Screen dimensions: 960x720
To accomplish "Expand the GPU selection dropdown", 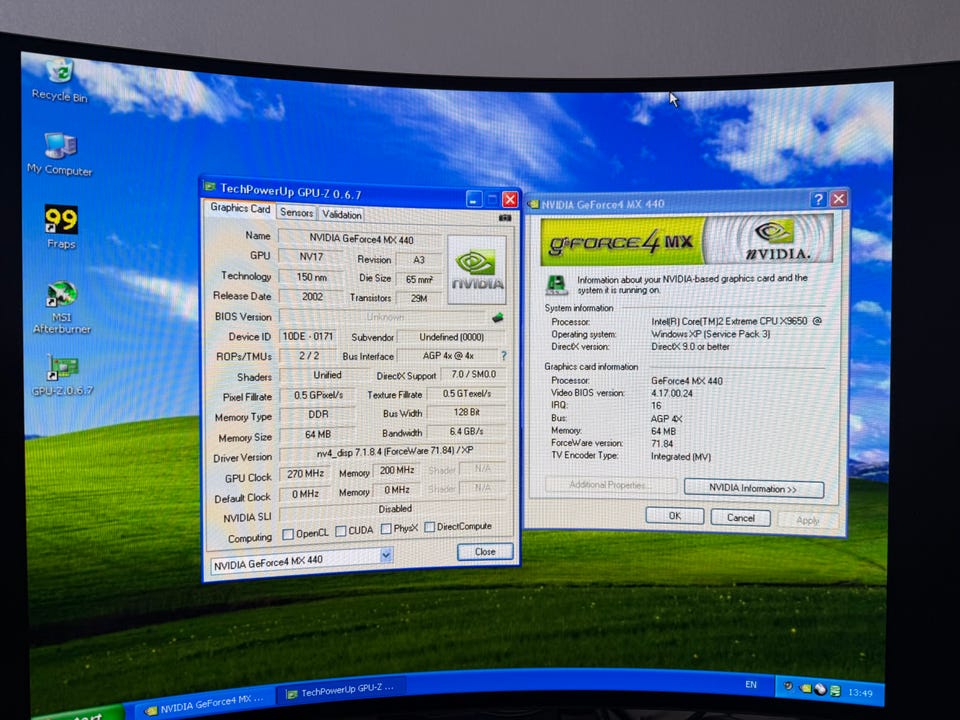I will (386, 555).
